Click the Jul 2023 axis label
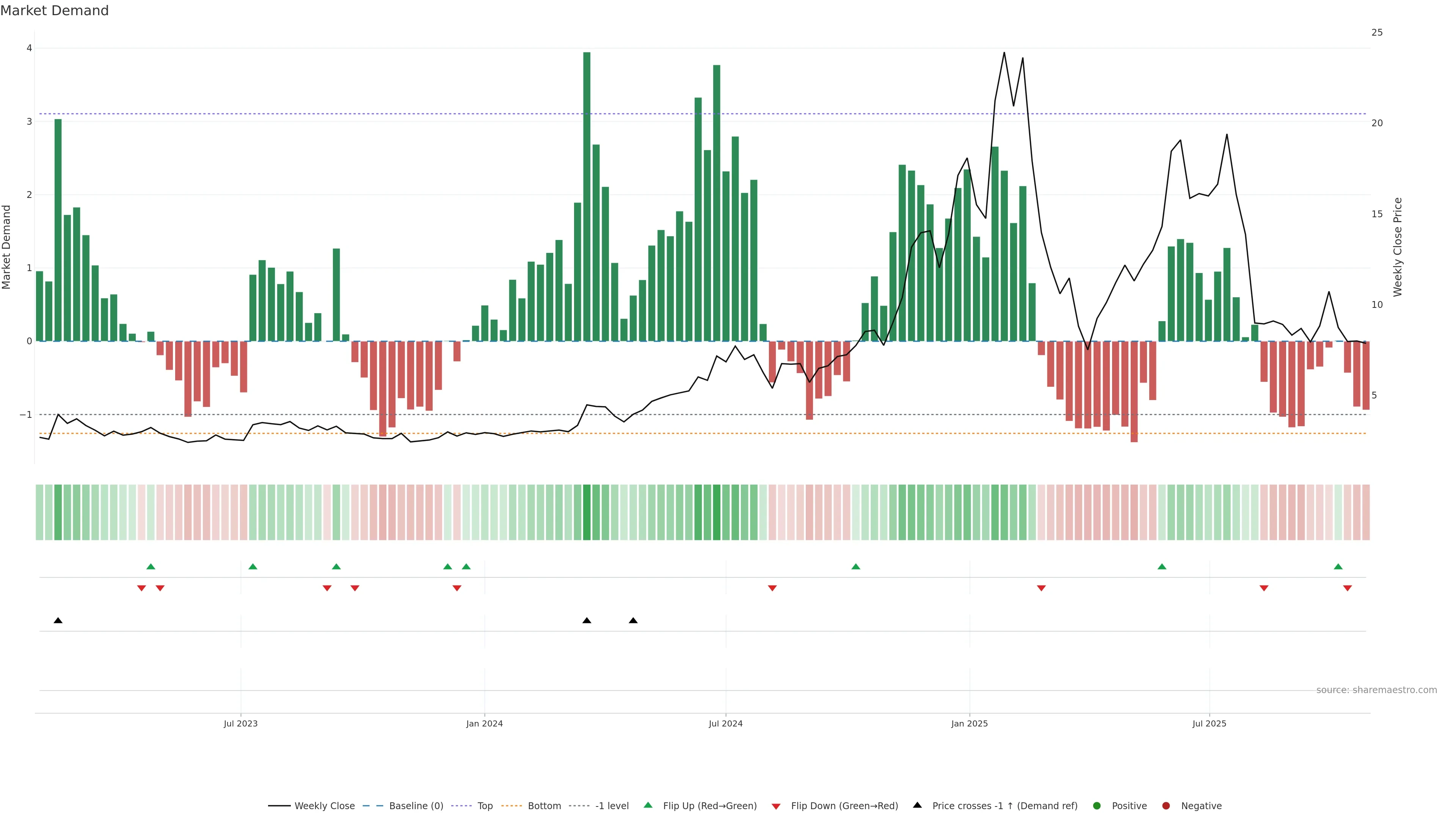The height and width of the screenshot is (819, 1456). point(240,723)
